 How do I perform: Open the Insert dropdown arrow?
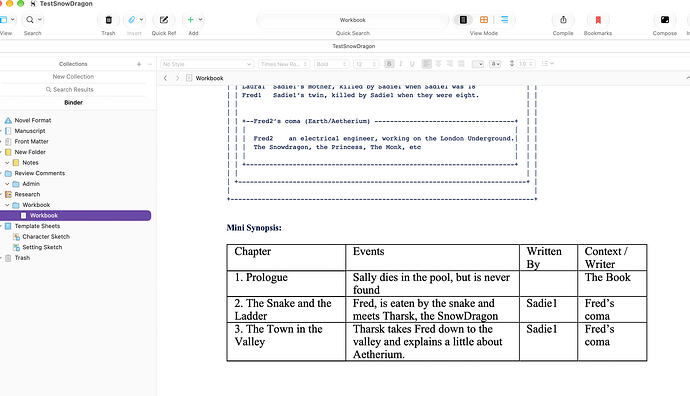[x=141, y=20]
